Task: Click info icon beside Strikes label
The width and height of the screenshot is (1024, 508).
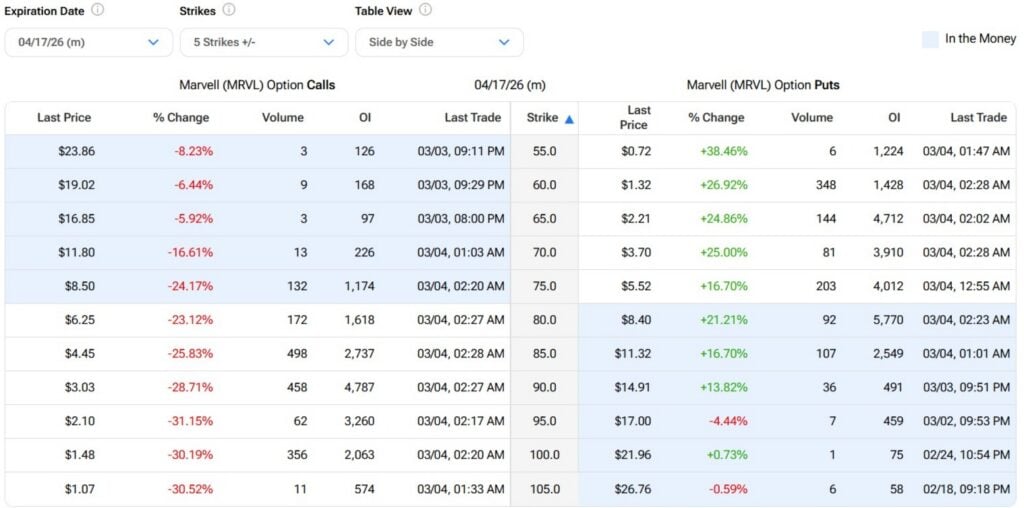Action: (229, 10)
